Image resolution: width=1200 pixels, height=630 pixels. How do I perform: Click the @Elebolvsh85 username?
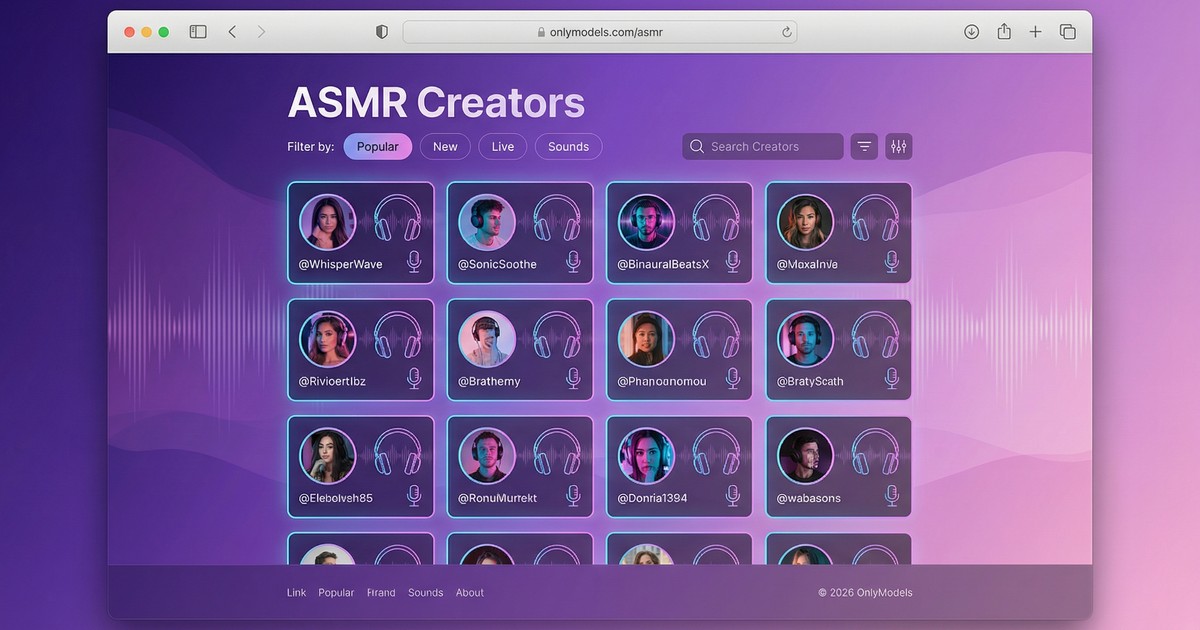(336, 498)
